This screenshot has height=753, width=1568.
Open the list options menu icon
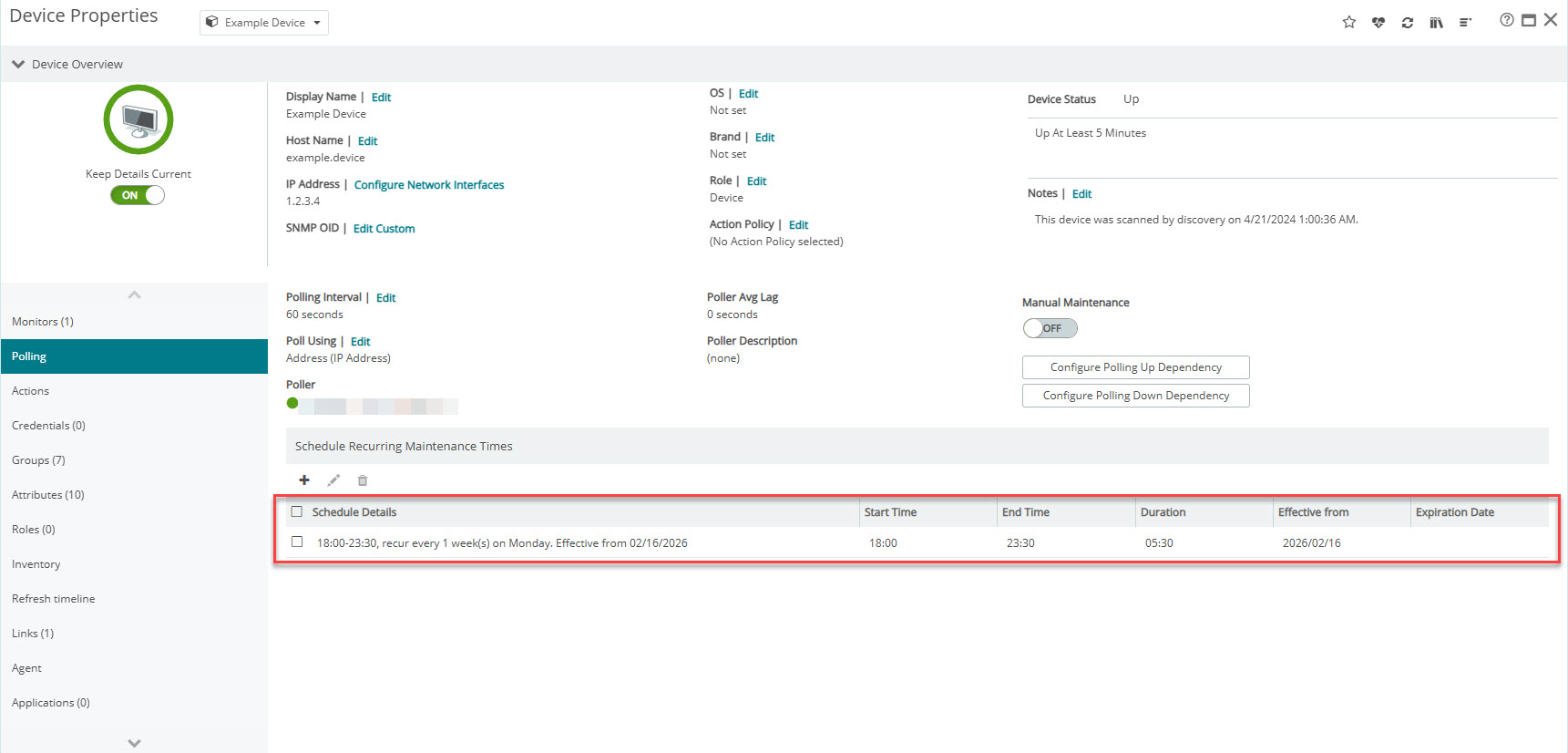tap(1465, 22)
